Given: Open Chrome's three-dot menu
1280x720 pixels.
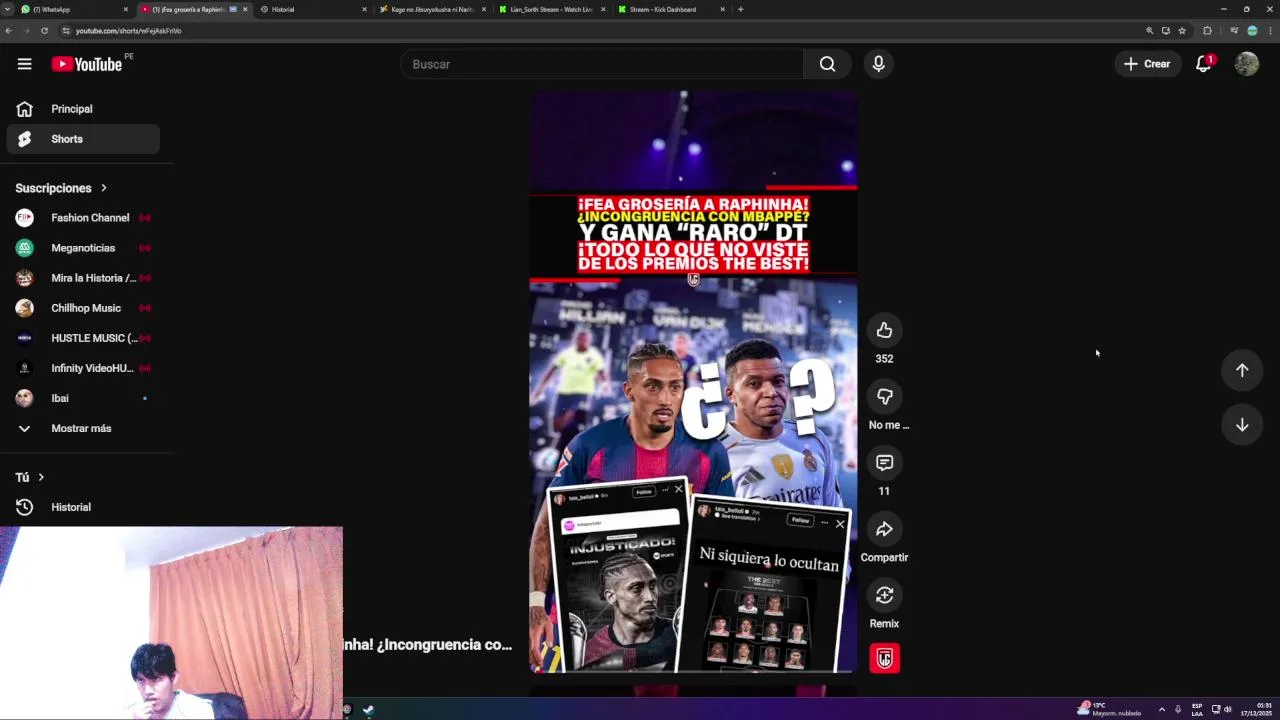Looking at the screenshot, I should click(1270, 31).
